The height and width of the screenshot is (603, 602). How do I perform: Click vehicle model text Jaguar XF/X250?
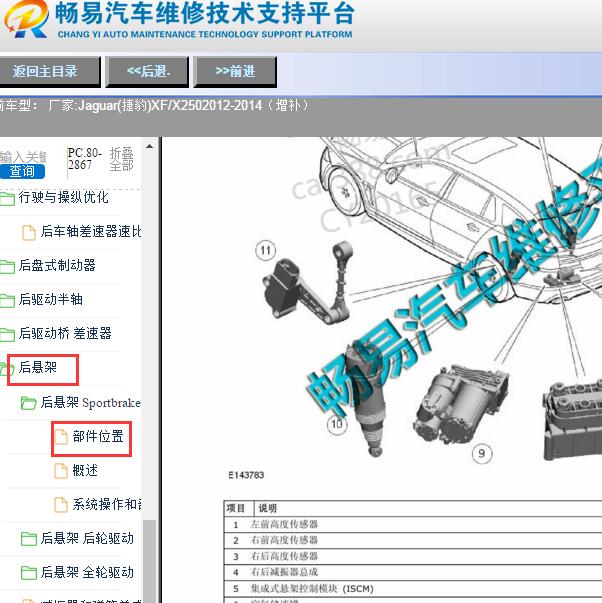coord(179,105)
